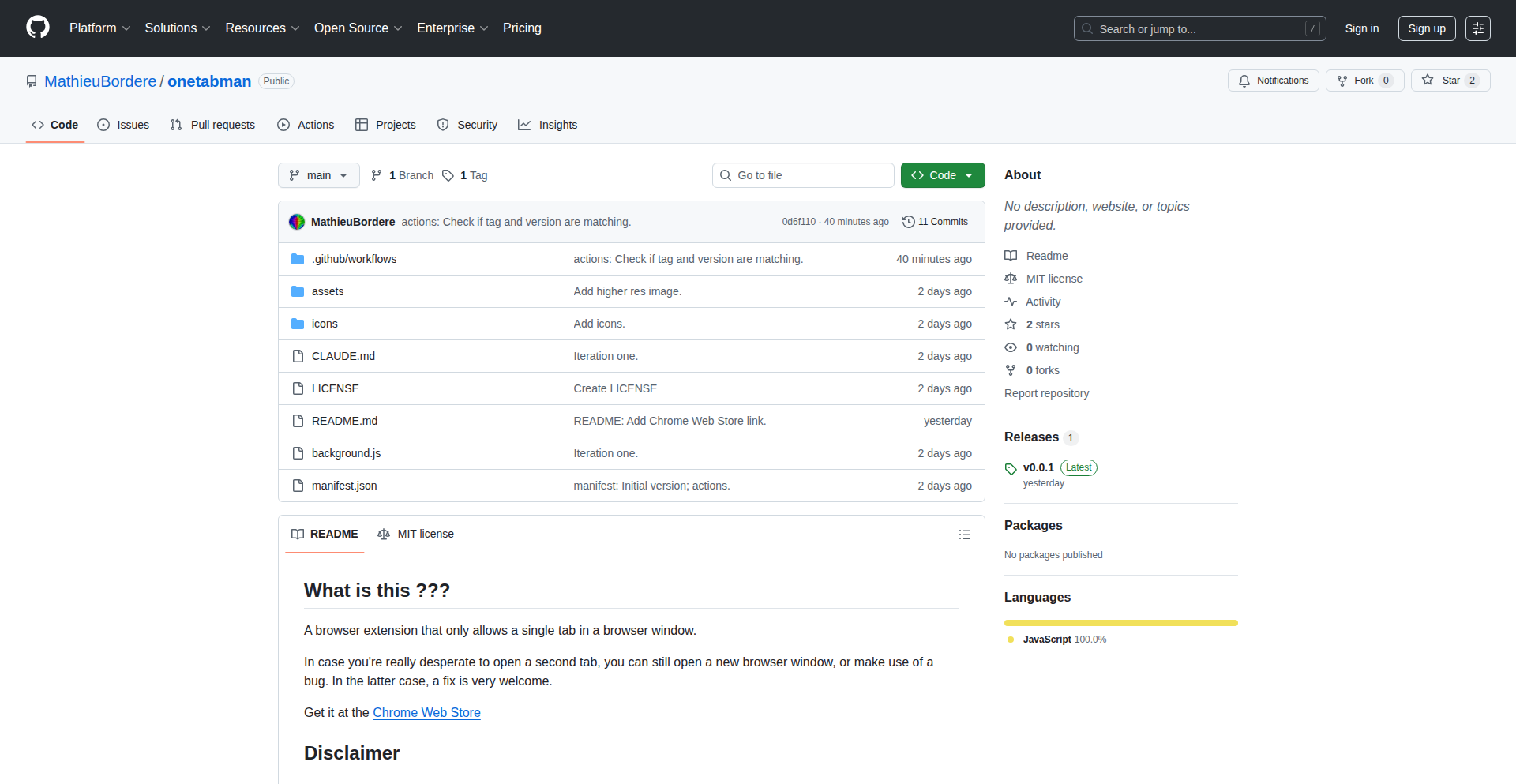Viewport: 1516px width, 784px height.
Task: Open the Chrome Web Store link
Action: point(426,712)
